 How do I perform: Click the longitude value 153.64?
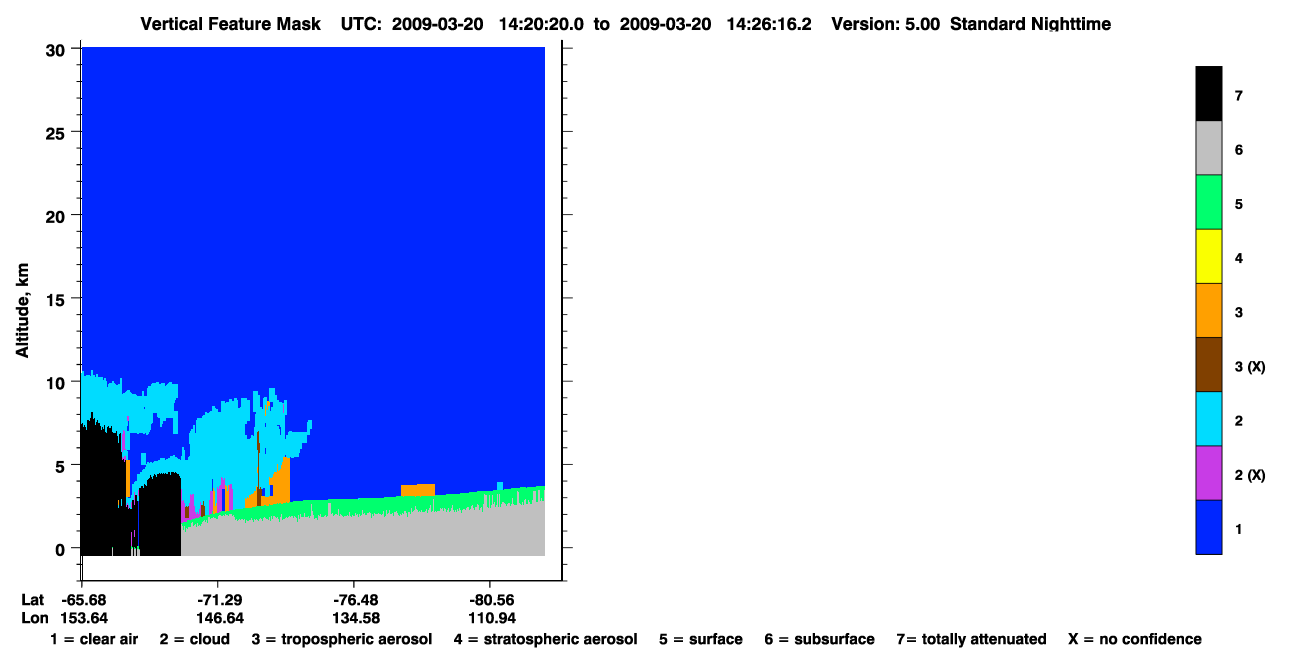click(84, 617)
